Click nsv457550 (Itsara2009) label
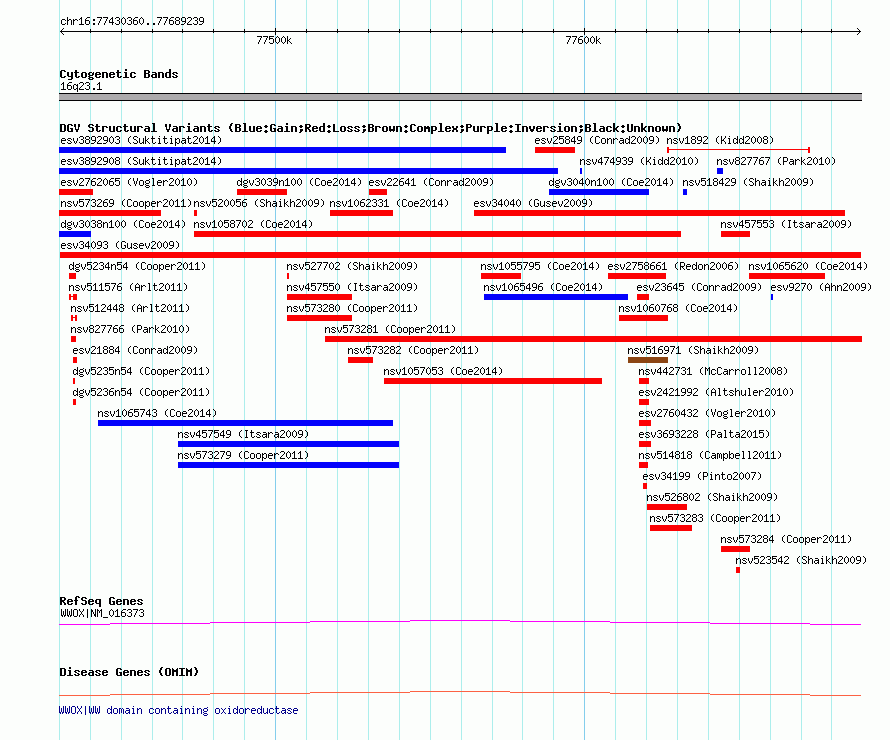The height and width of the screenshot is (740, 890). pyautogui.click(x=352, y=287)
